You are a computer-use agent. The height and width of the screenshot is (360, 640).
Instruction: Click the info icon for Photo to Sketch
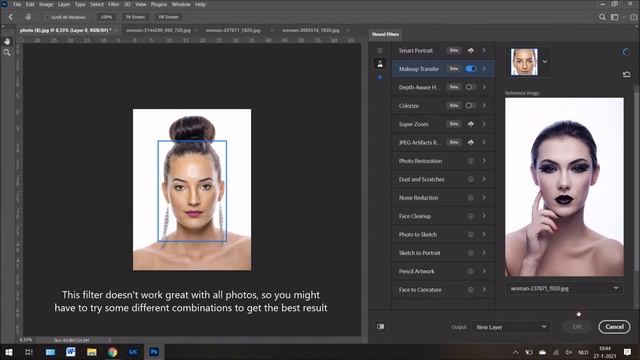pyautogui.click(x=471, y=234)
